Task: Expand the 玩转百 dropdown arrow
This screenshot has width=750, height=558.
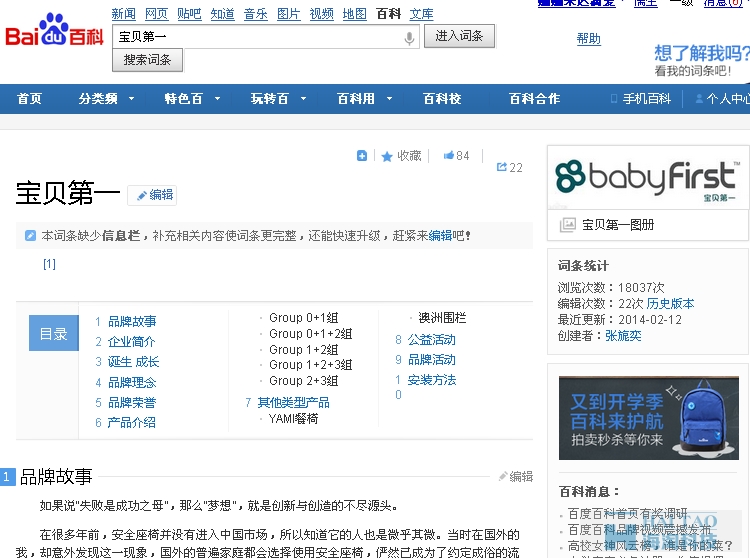Action: (303, 99)
